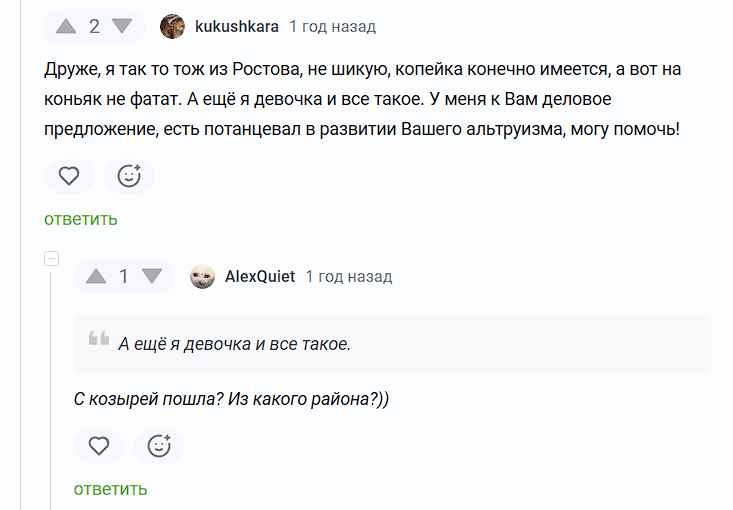
Task: Upvote the kukushkara comment
Action: 67,26
